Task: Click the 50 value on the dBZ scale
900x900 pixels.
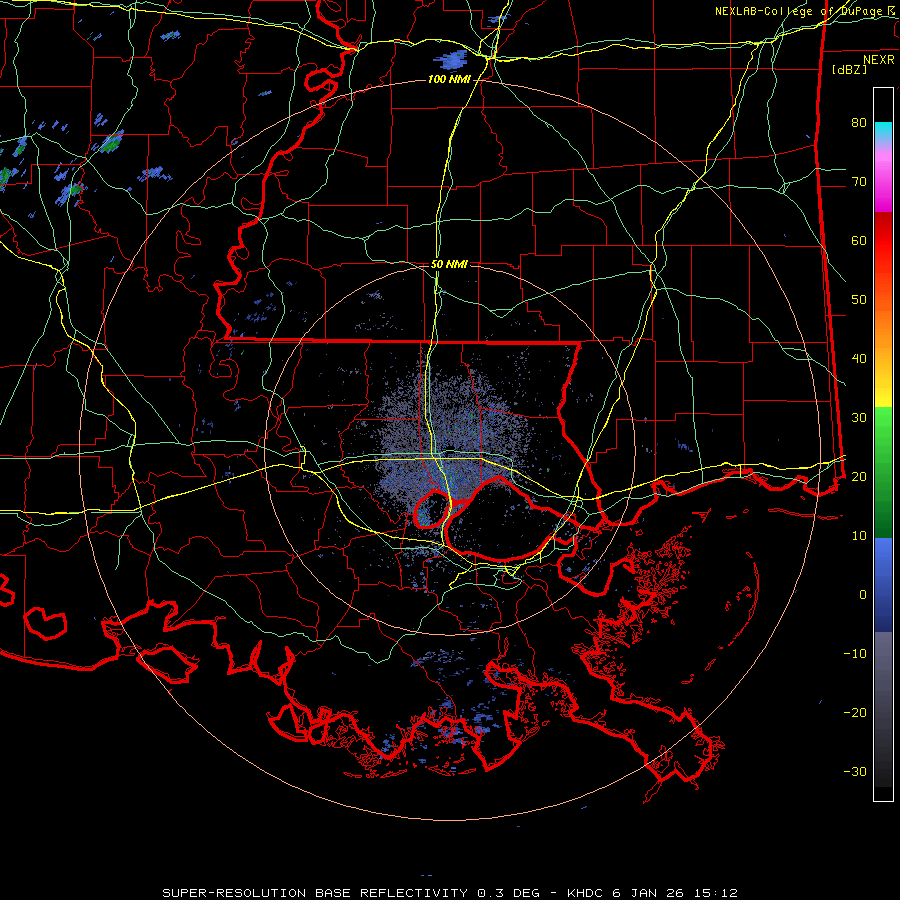Action: tap(859, 300)
